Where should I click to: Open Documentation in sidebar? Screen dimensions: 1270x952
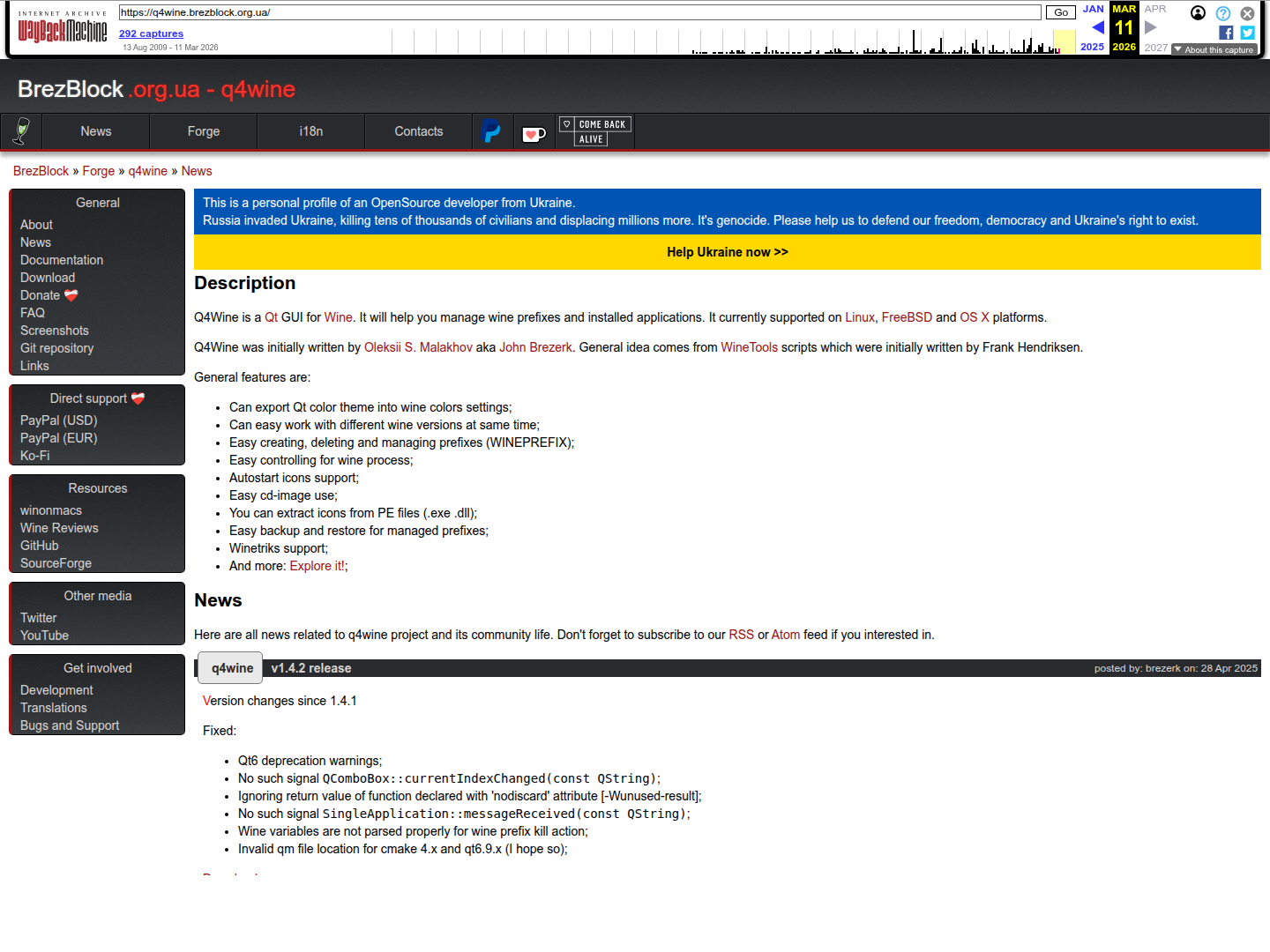(x=62, y=260)
